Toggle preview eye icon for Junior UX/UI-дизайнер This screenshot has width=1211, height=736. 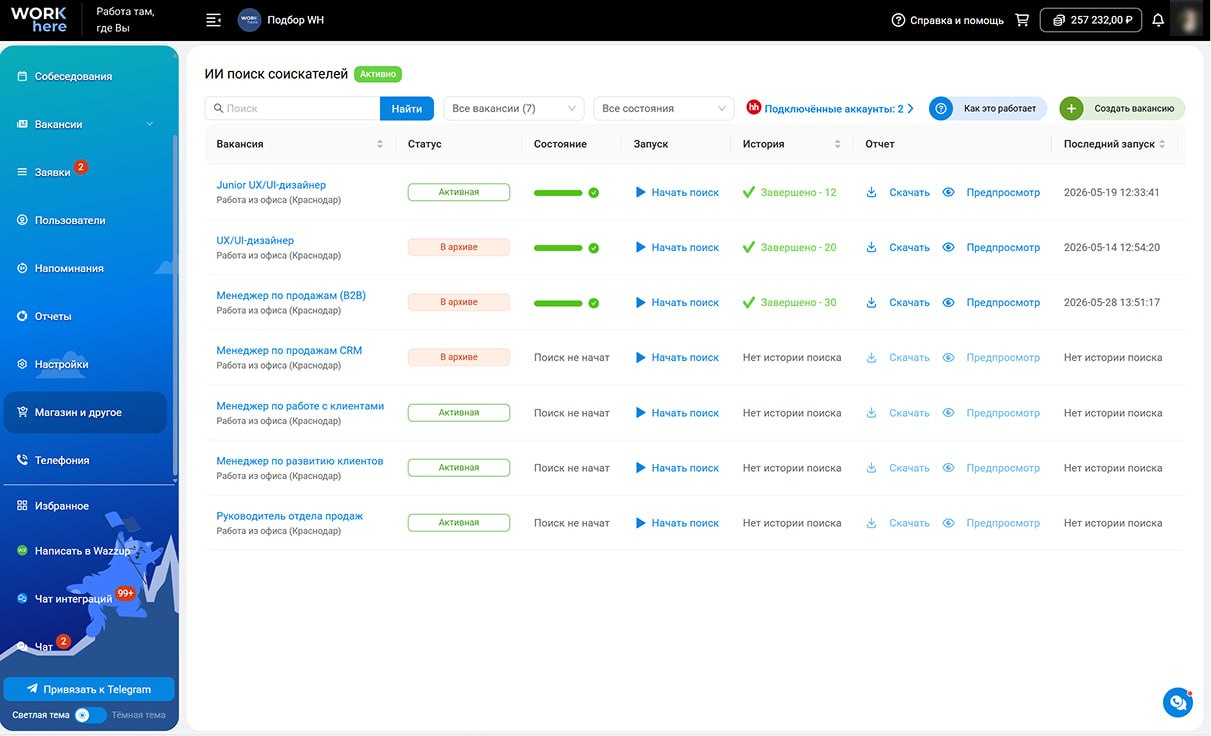948,192
